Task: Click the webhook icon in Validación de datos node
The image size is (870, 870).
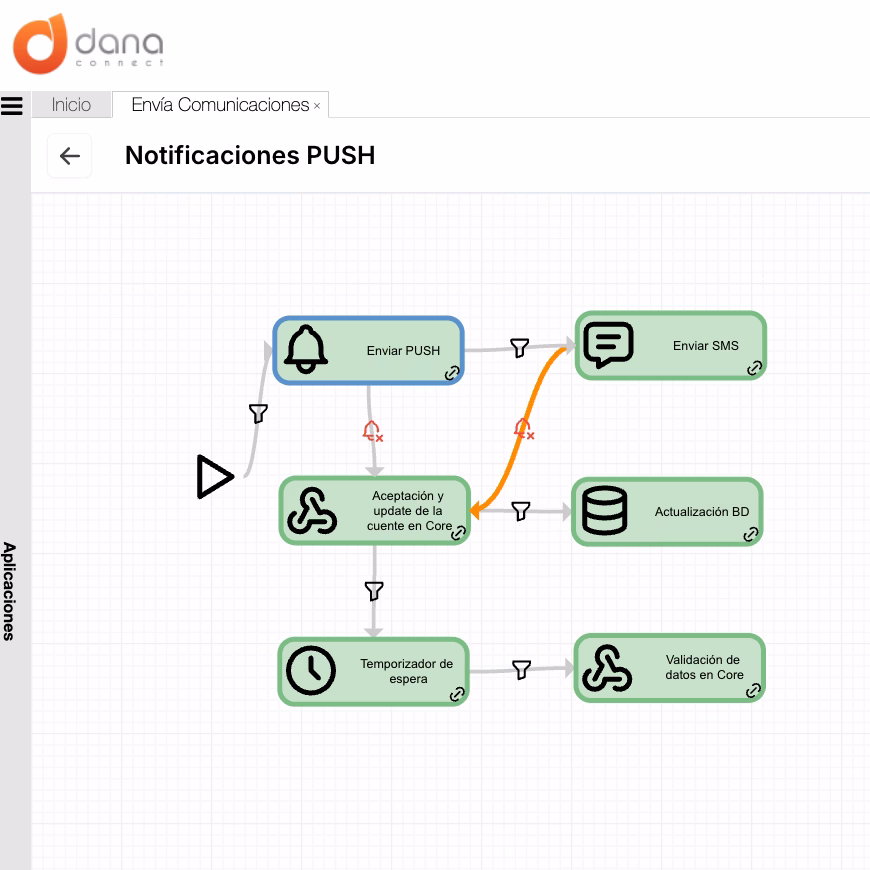Action: (607, 668)
